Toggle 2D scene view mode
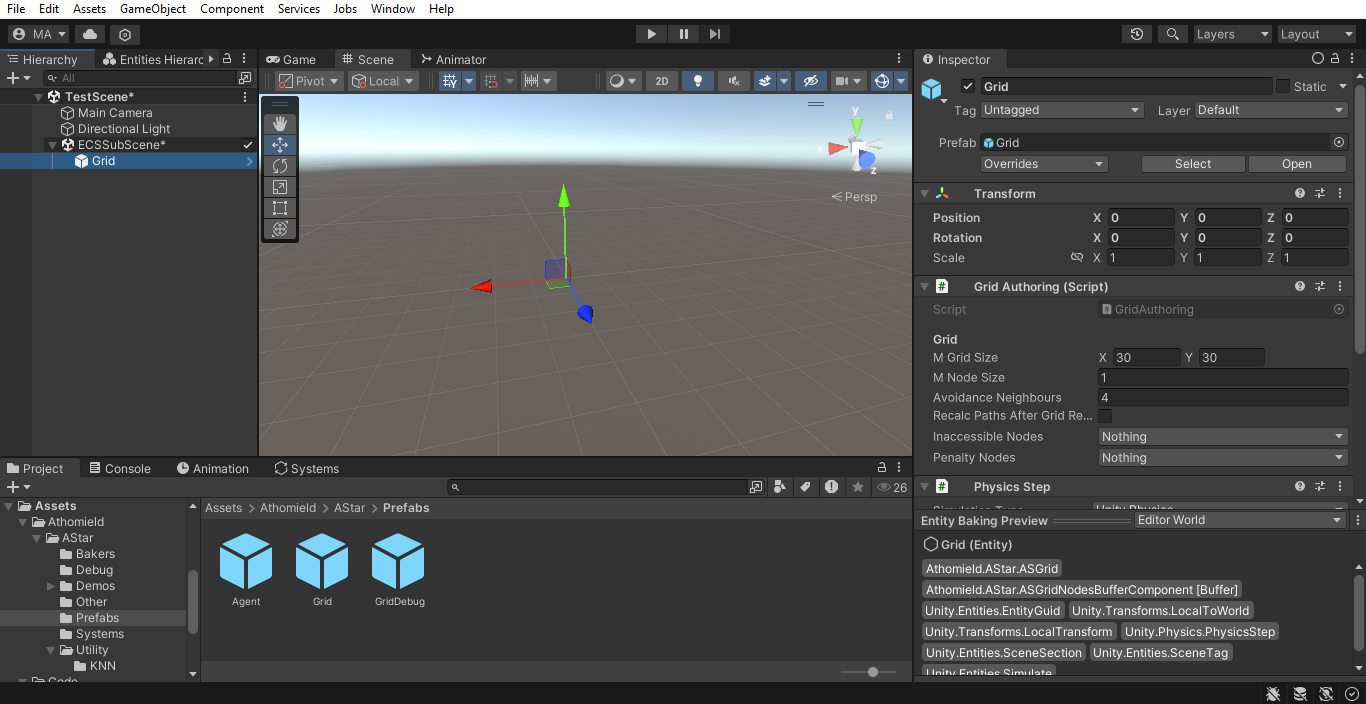The width and height of the screenshot is (1366, 704). click(x=661, y=81)
